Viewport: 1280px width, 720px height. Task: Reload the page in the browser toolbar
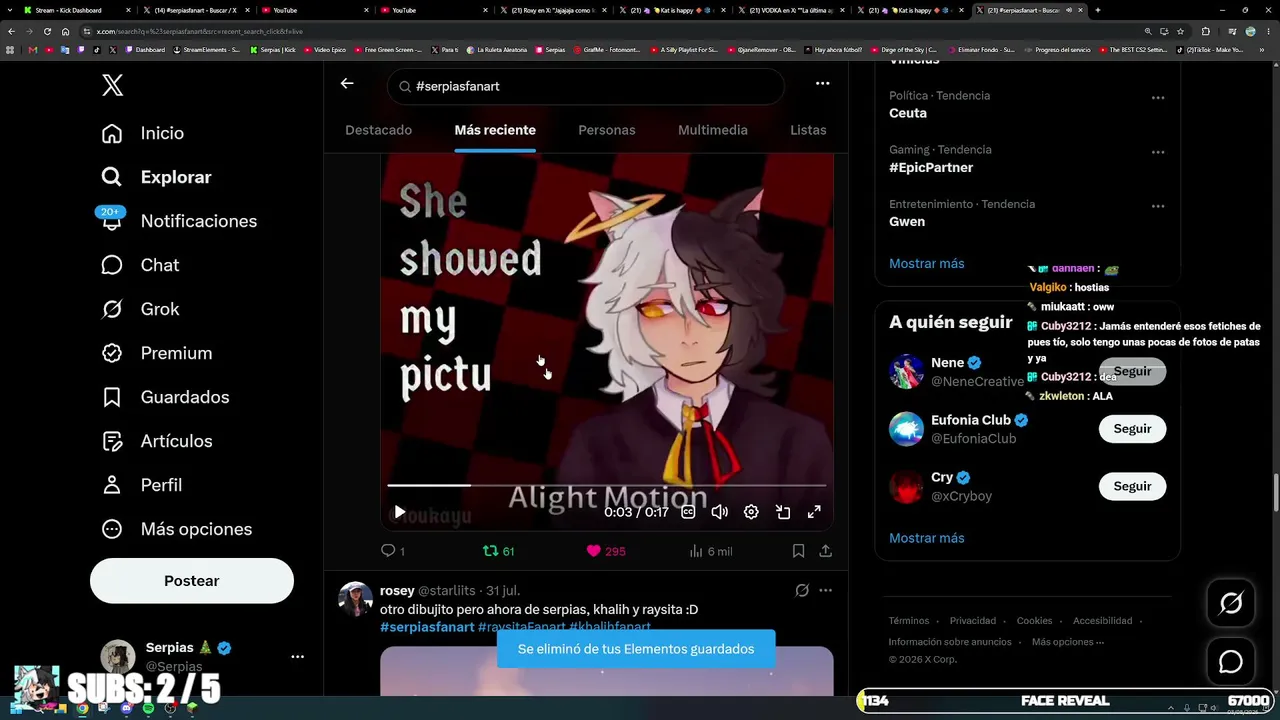click(x=47, y=31)
